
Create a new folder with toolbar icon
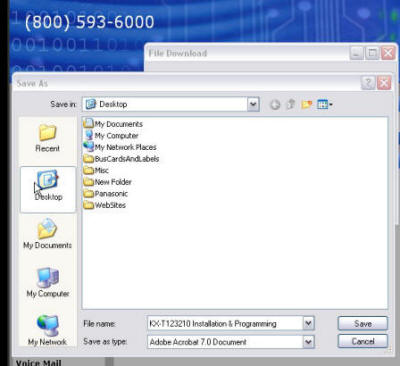tap(306, 105)
